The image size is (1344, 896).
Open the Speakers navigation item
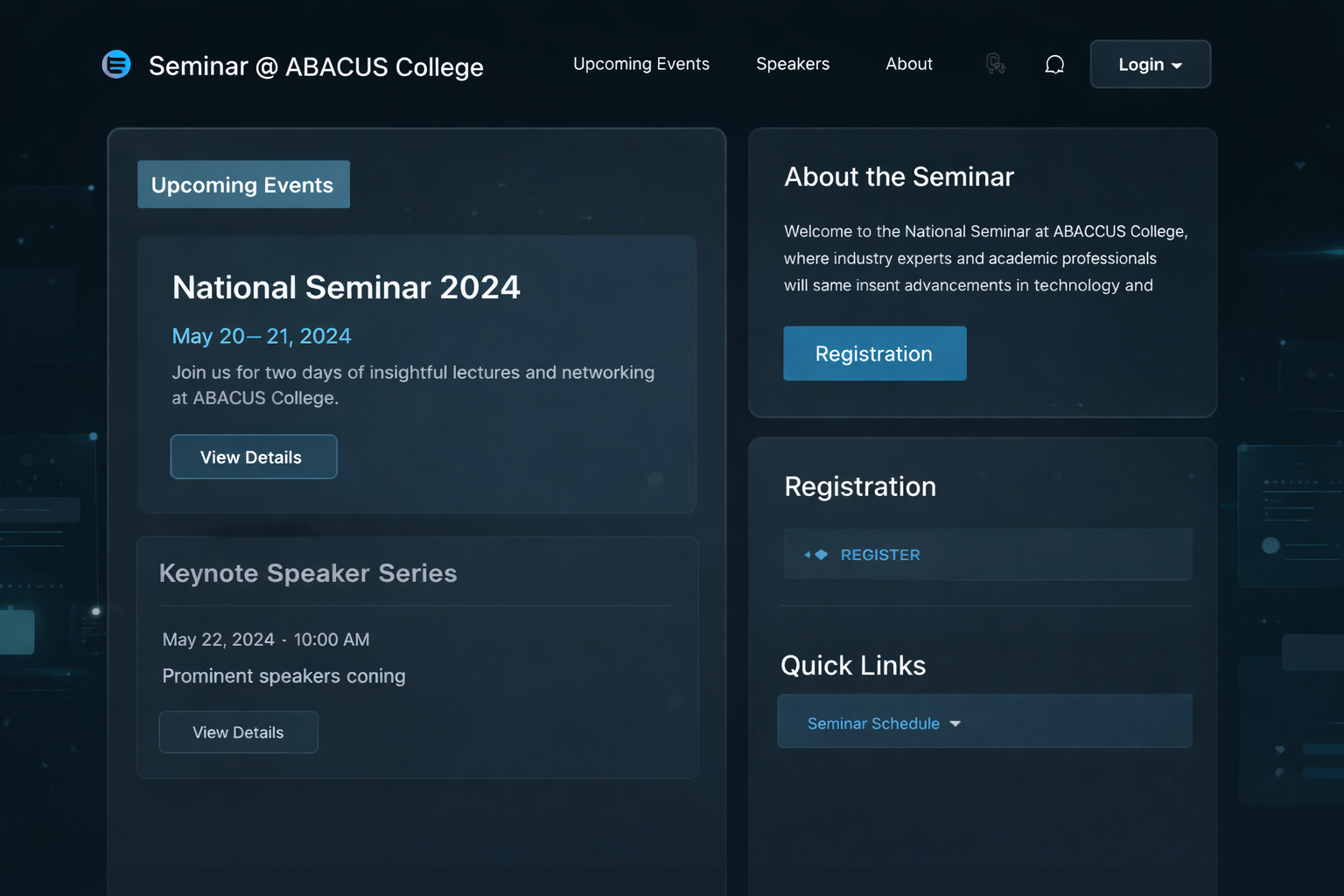pos(792,64)
